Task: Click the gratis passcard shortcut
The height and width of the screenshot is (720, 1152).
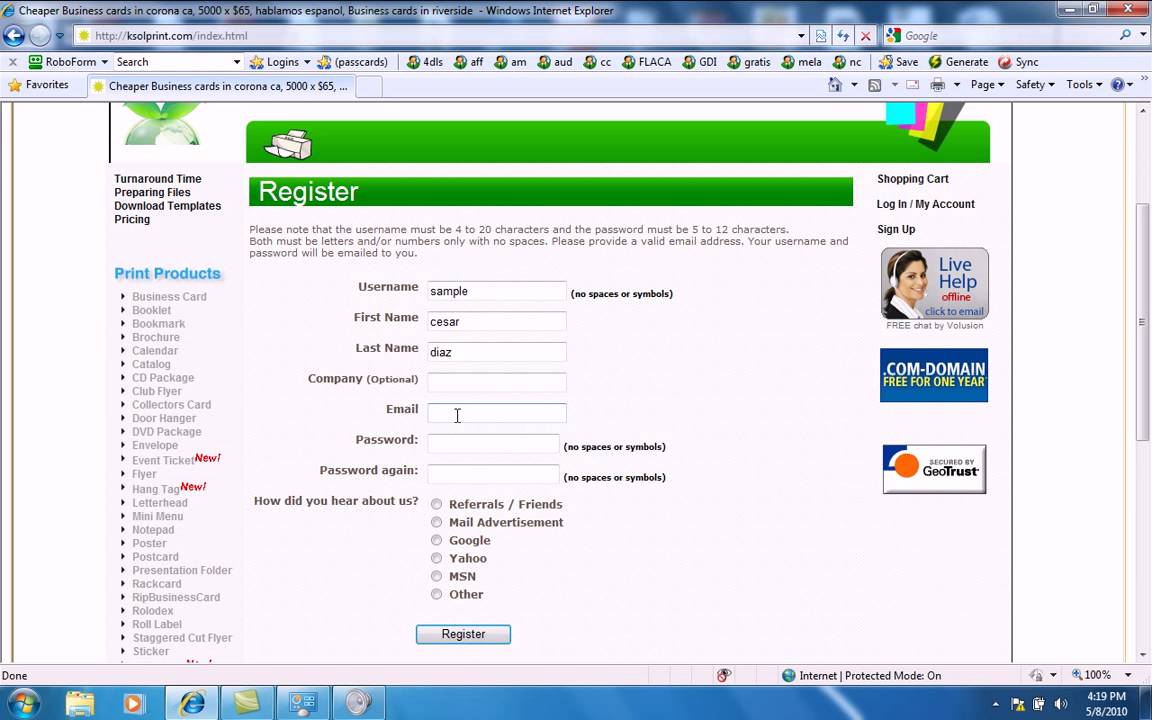Action: pos(749,62)
